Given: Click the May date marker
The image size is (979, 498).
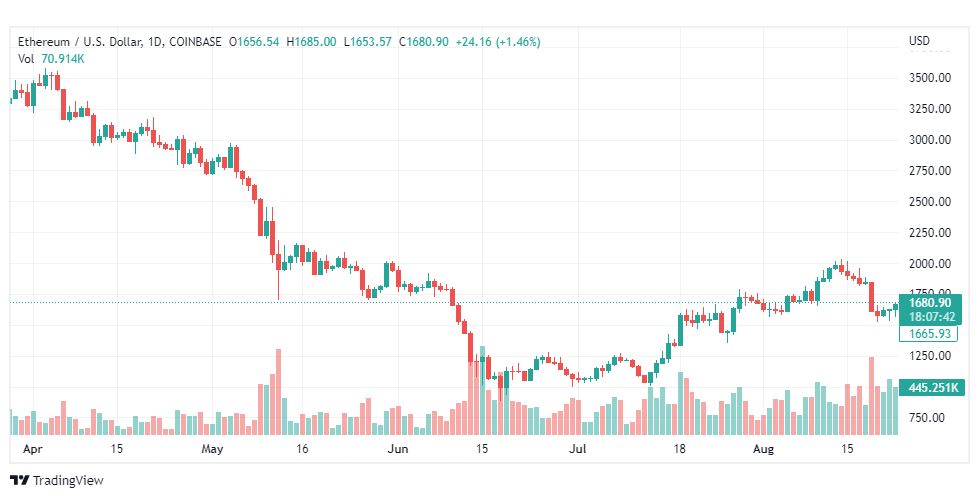Looking at the screenshot, I should (212, 449).
